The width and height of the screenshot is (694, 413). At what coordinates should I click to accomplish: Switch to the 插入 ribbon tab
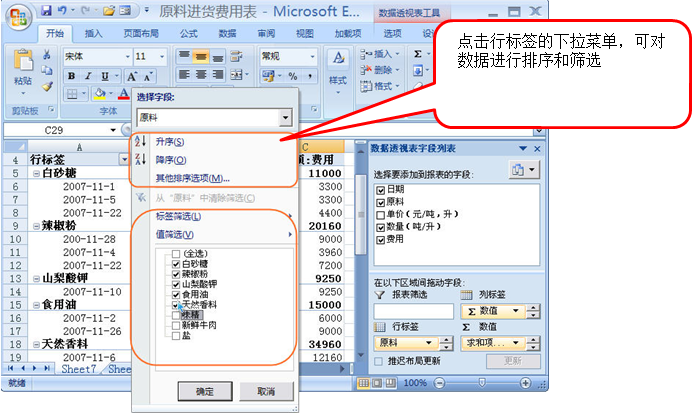point(93,33)
